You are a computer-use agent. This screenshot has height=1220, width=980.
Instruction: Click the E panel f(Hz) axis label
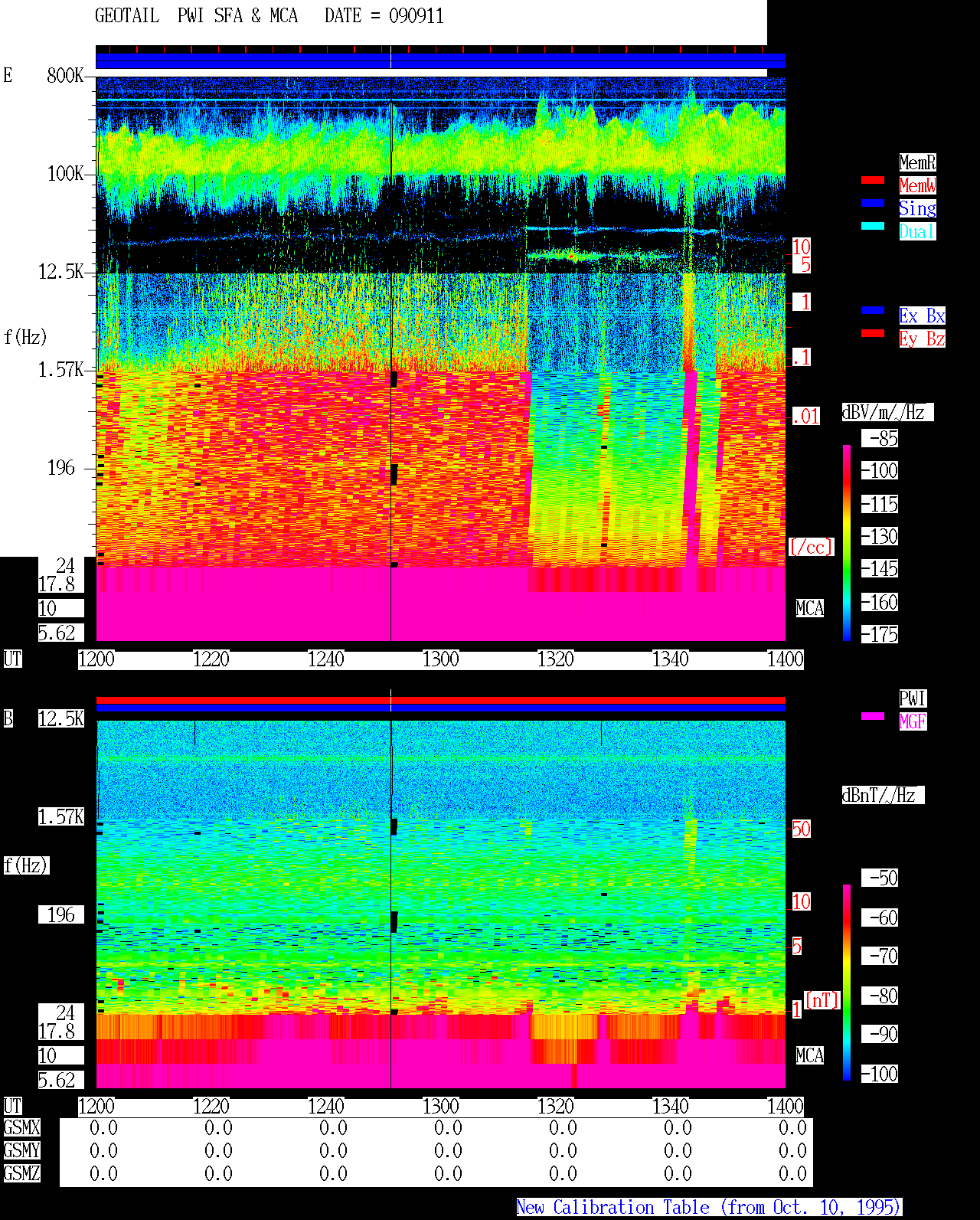[25, 337]
